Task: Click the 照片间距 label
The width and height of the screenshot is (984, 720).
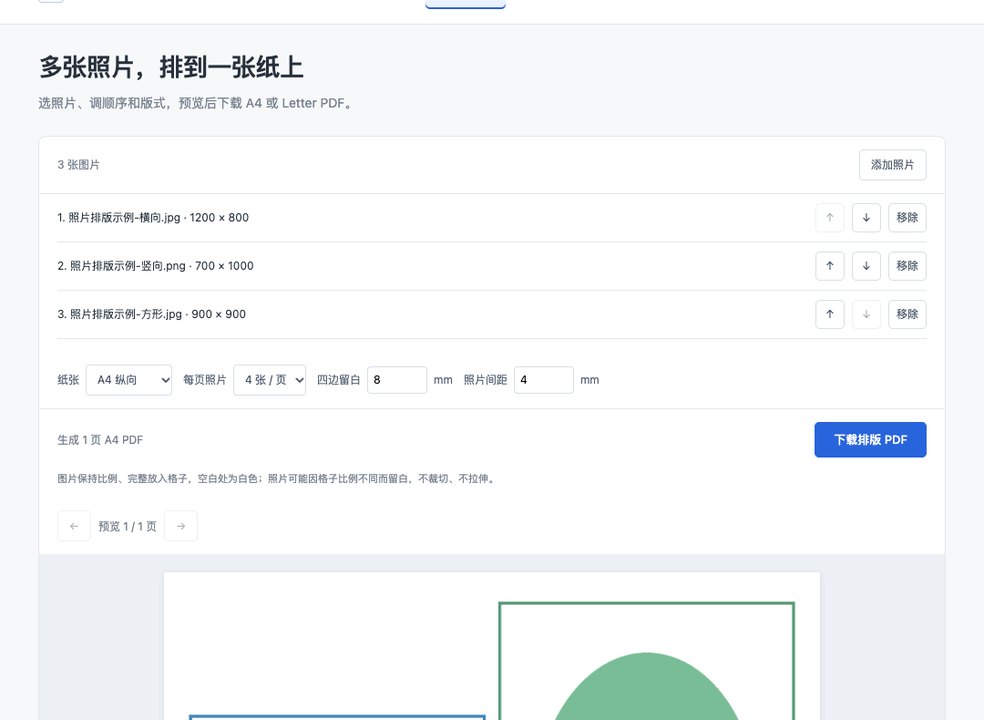Action: (486, 380)
